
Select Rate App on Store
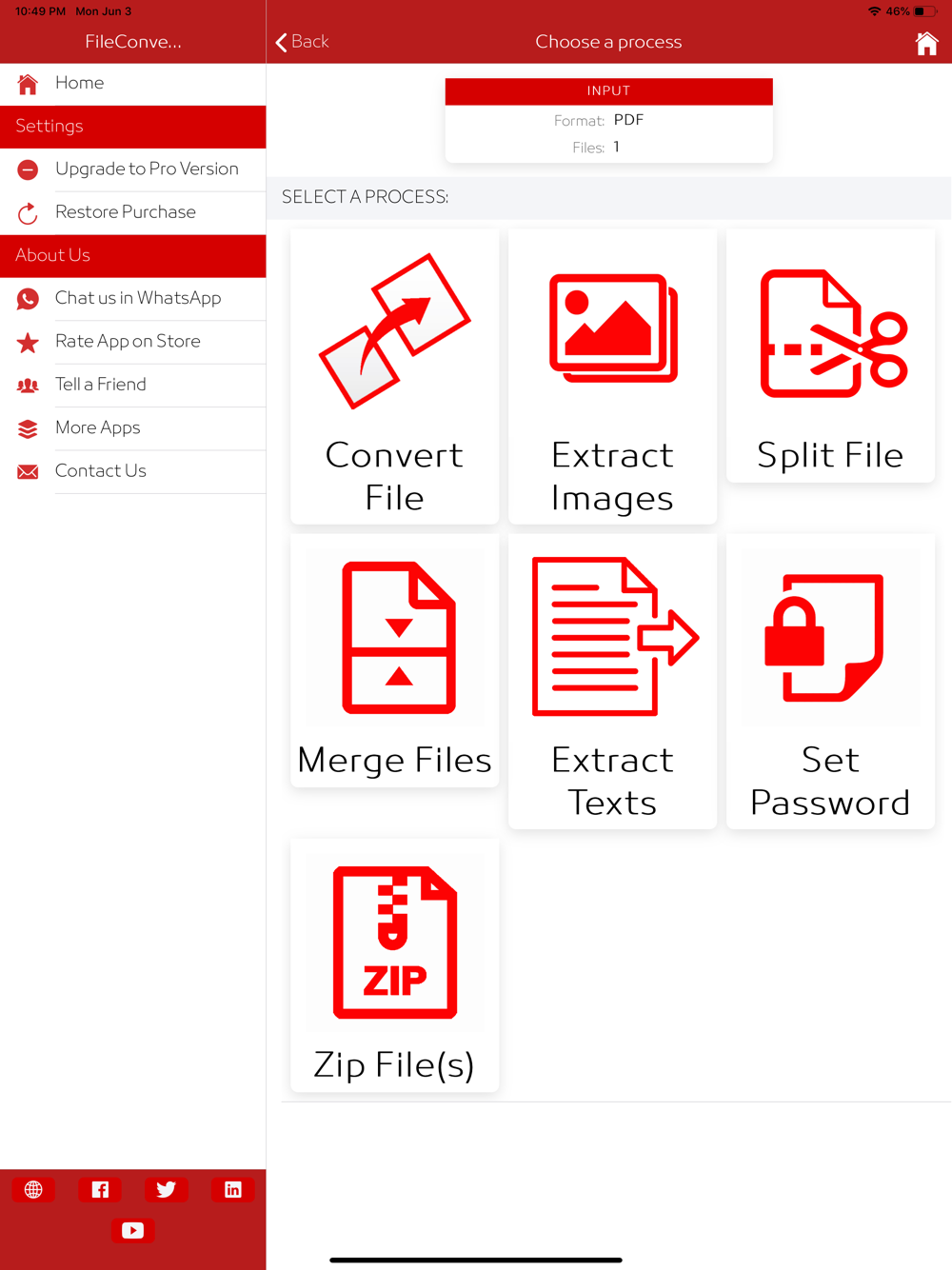pos(133,342)
